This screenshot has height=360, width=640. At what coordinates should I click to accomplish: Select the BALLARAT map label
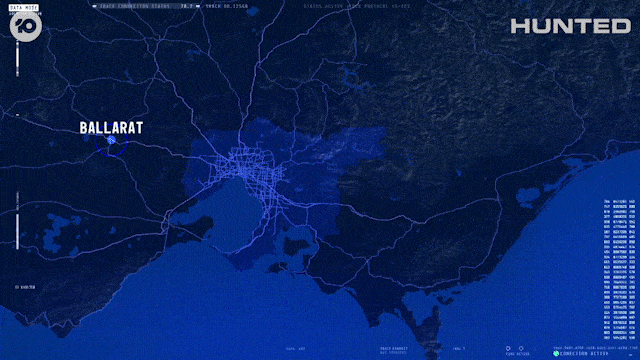(111, 128)
